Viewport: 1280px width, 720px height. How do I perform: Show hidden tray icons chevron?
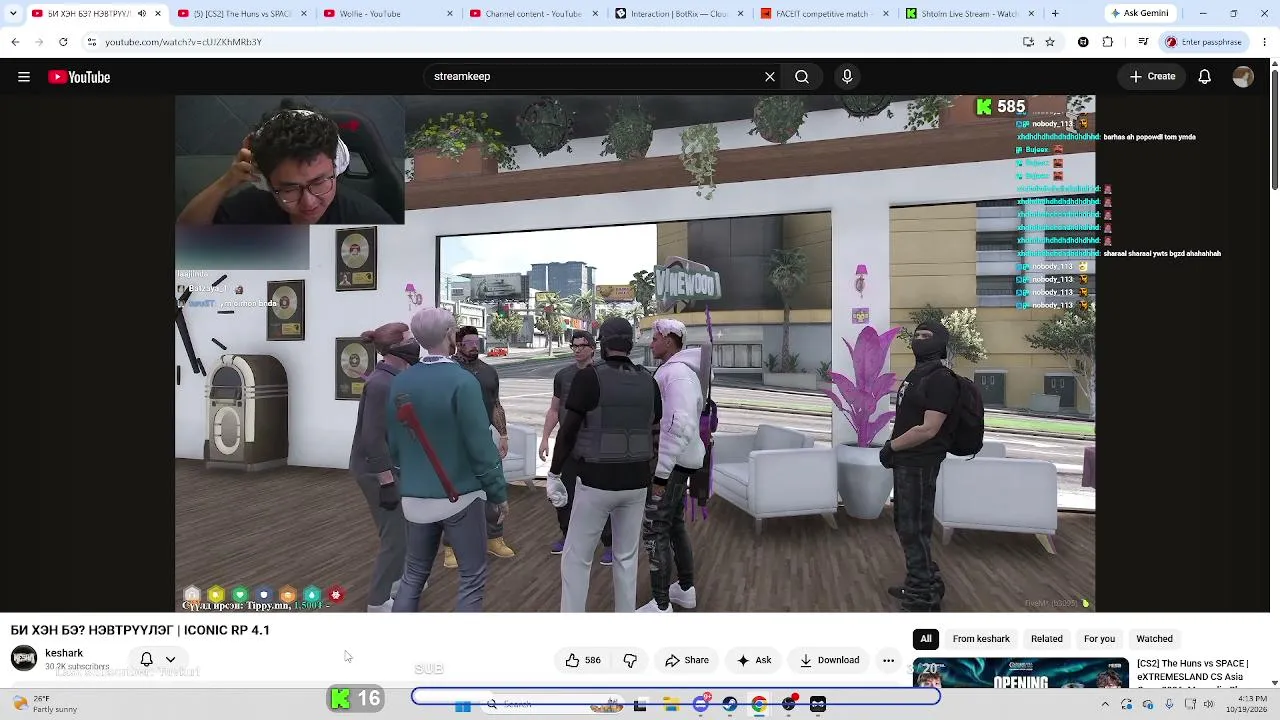(x=1105, y=705)
